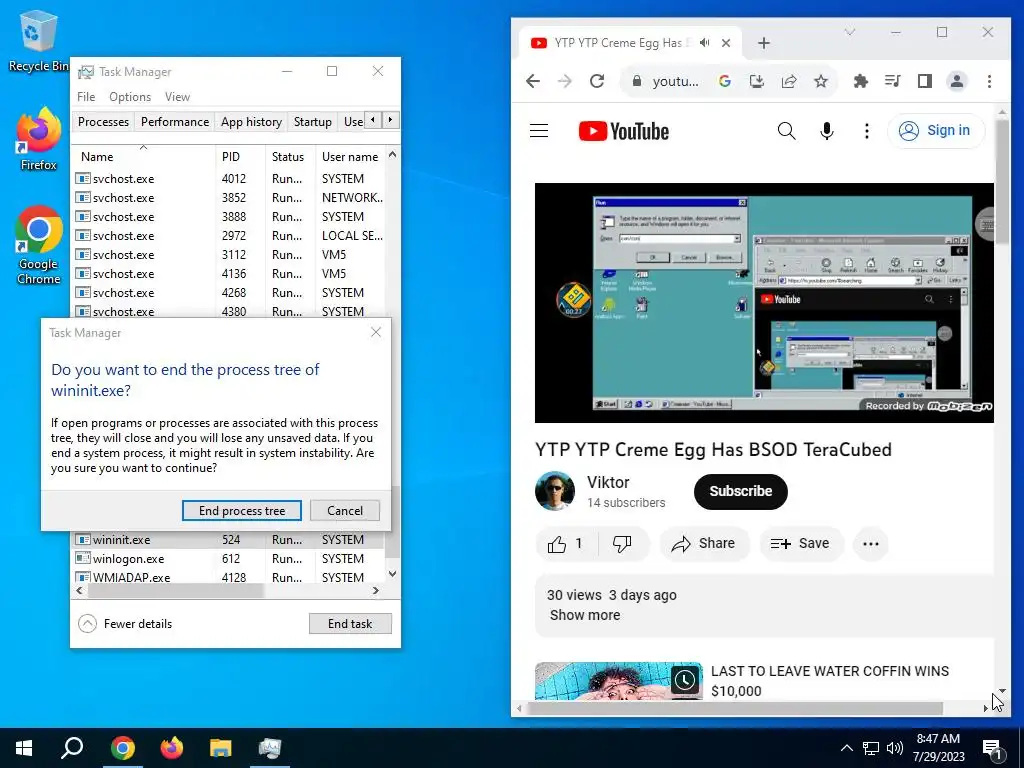Click the share page icon in address bar
Screen dimensions: 1024x768
789,81
